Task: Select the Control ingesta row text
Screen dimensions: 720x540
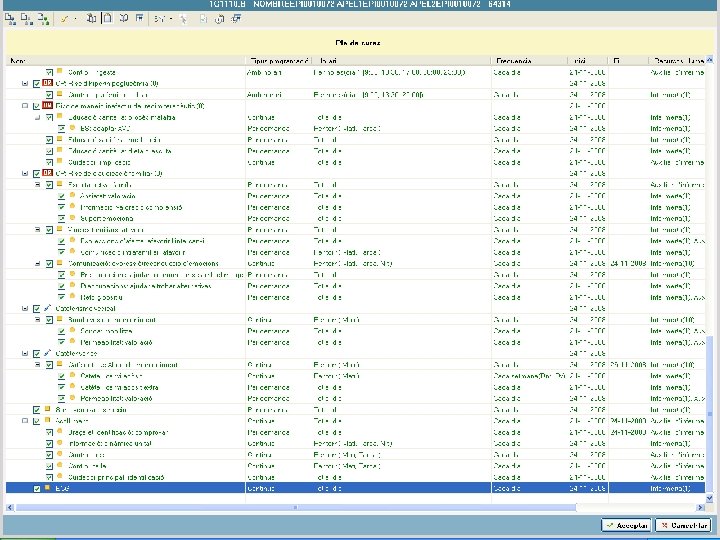Action: (92, 72)
